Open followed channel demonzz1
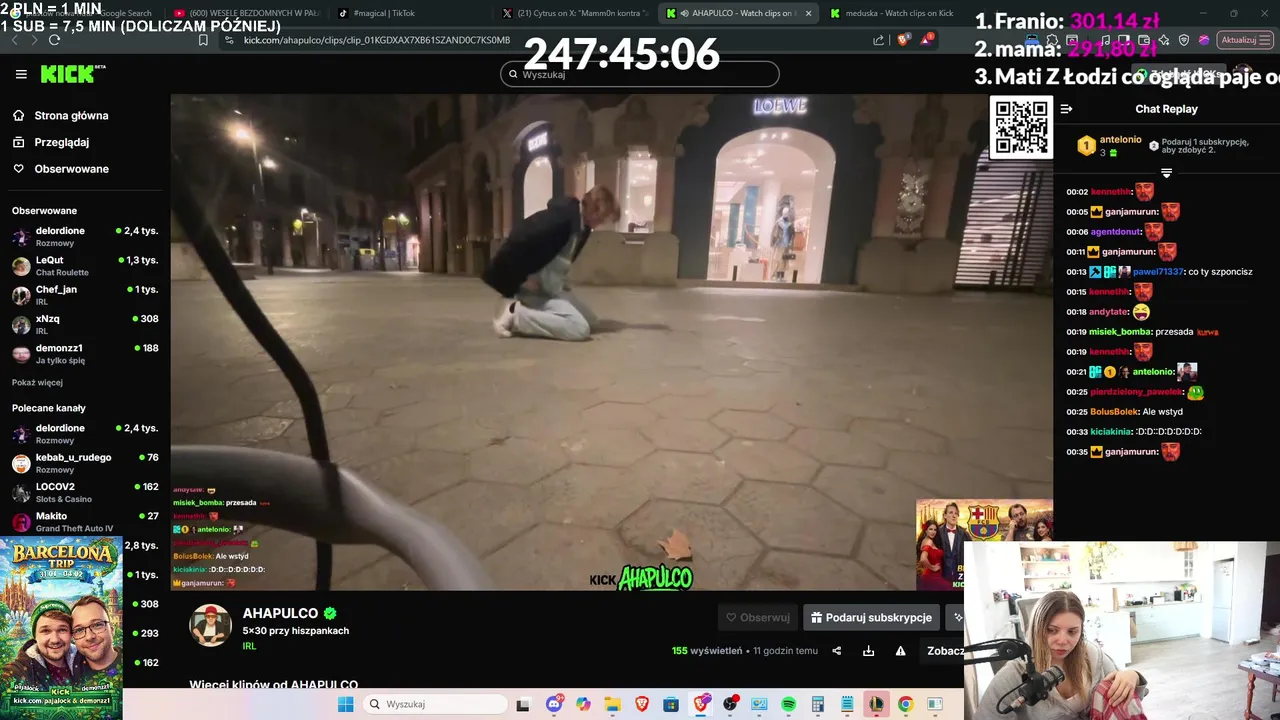This screenshot has width=1280, height=720. 85,353
